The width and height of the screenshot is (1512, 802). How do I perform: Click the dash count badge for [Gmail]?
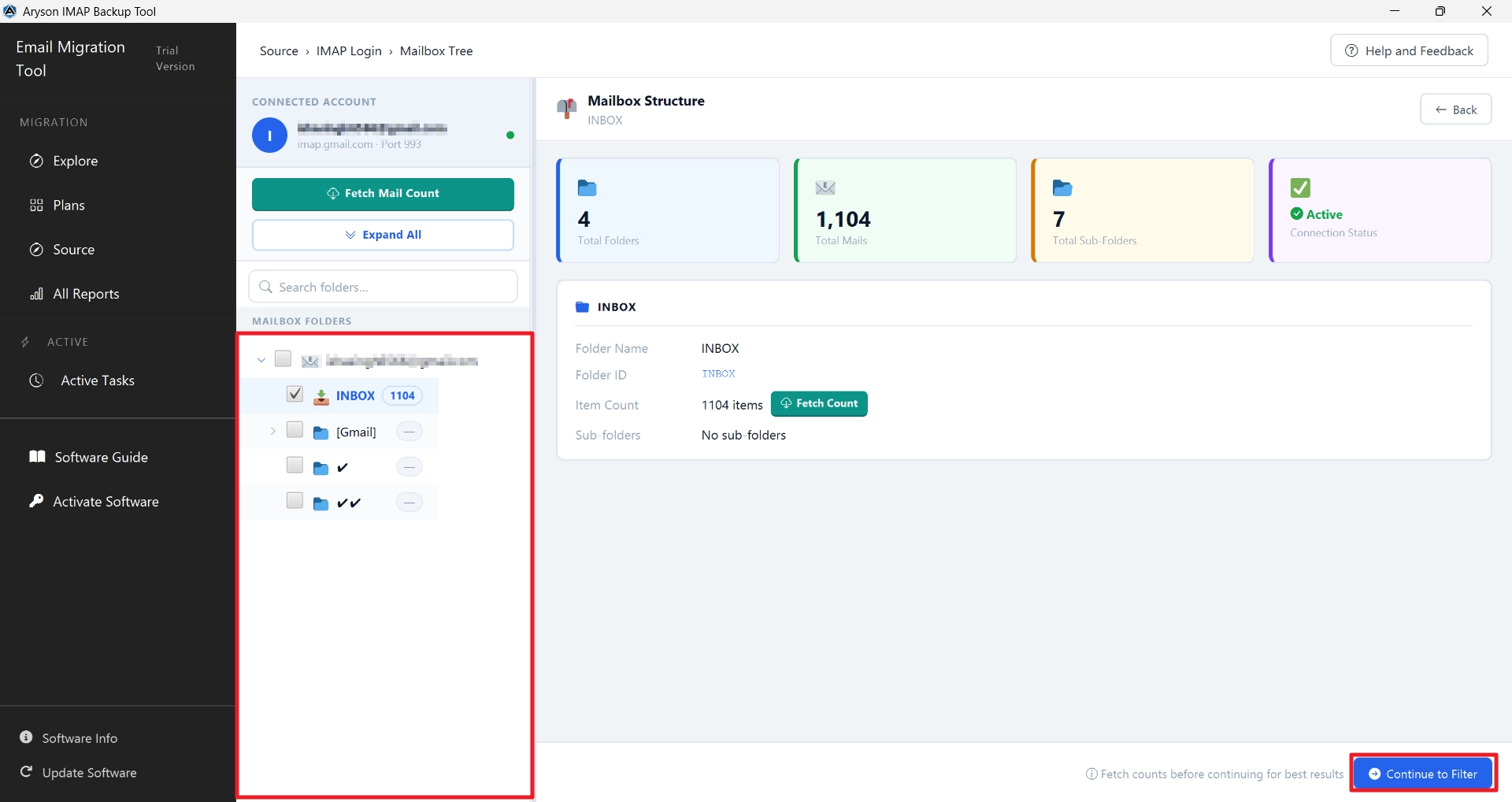coord(409,432)
